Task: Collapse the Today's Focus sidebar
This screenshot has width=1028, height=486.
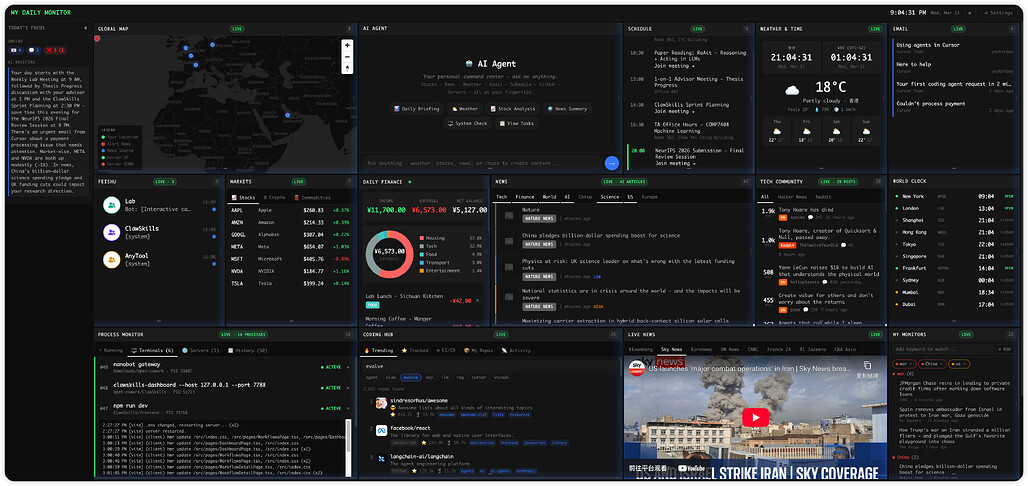Action: [x=84, y=29]
